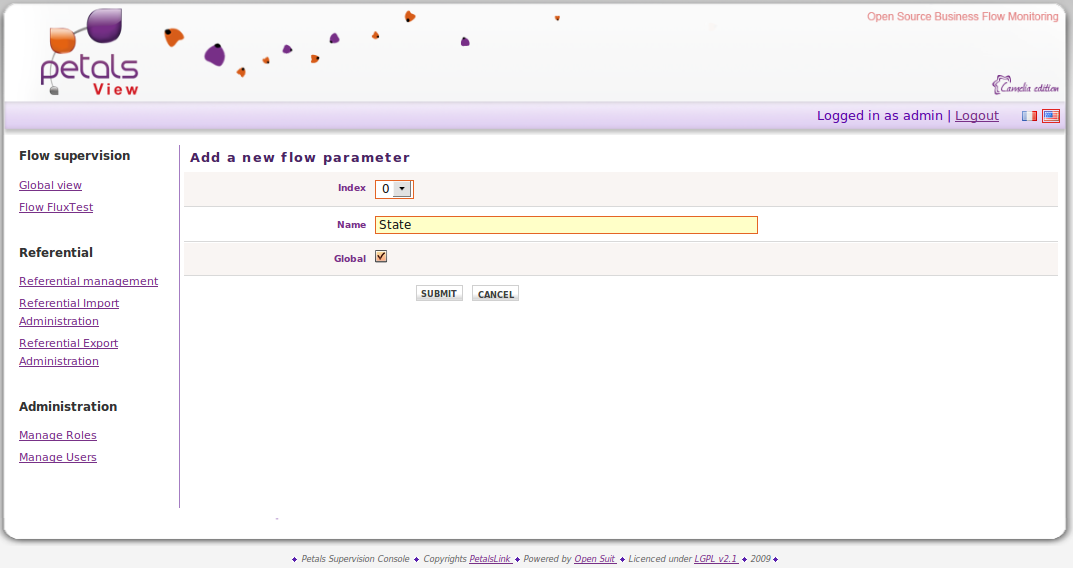Log out via the Logout link
The width and height of the screenshot is (1073, 568).
tap(976, 116)
